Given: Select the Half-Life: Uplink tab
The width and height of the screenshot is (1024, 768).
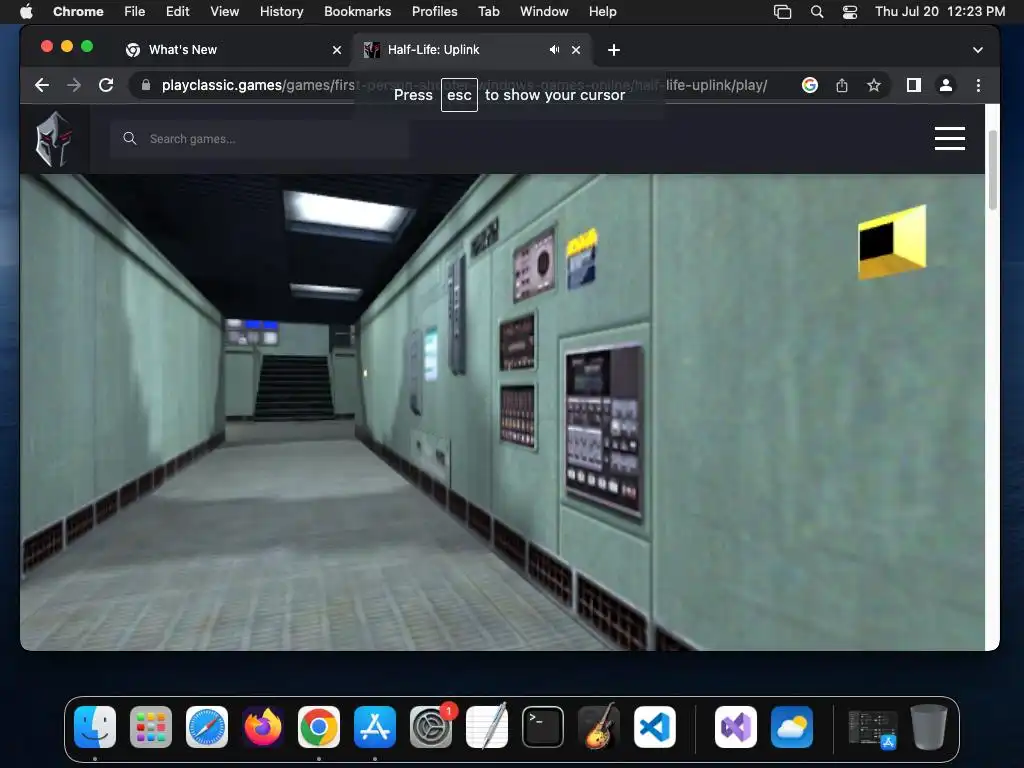Looking at the screenshot, I should [472, 50].
